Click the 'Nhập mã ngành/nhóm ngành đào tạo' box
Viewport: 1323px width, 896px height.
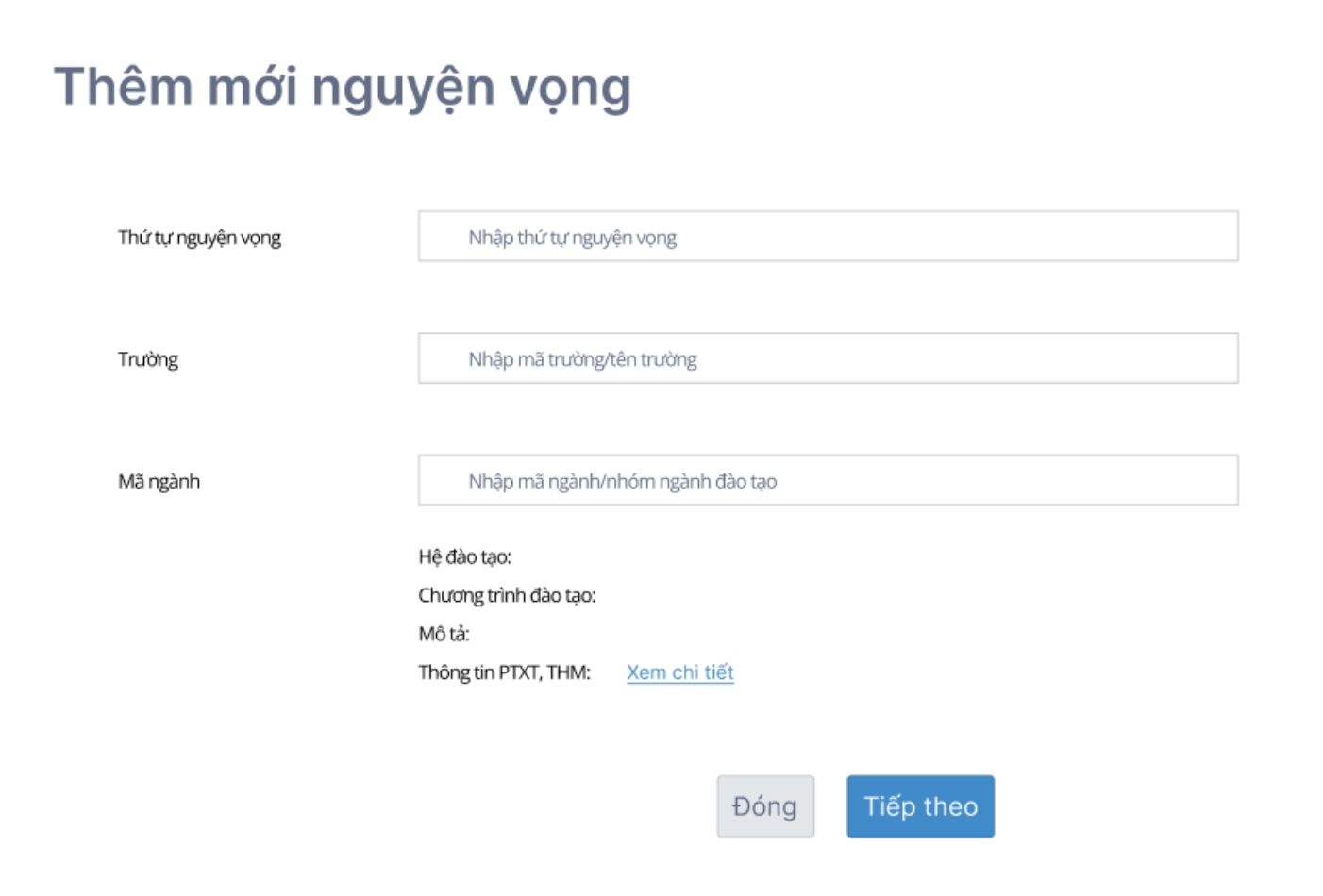[828, 481]
